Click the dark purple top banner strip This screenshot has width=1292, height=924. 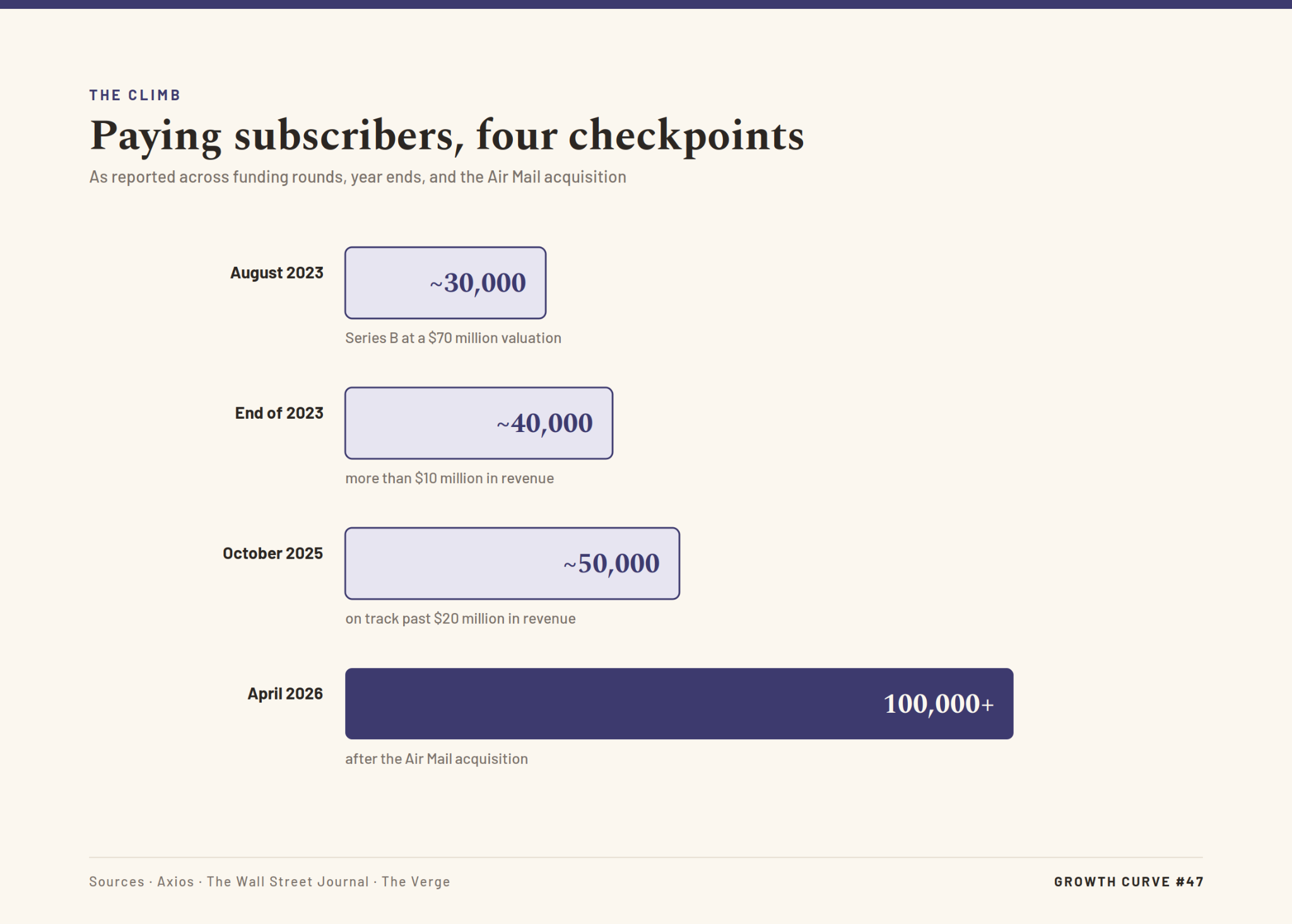pyautogui.click(x=646, y=4)
